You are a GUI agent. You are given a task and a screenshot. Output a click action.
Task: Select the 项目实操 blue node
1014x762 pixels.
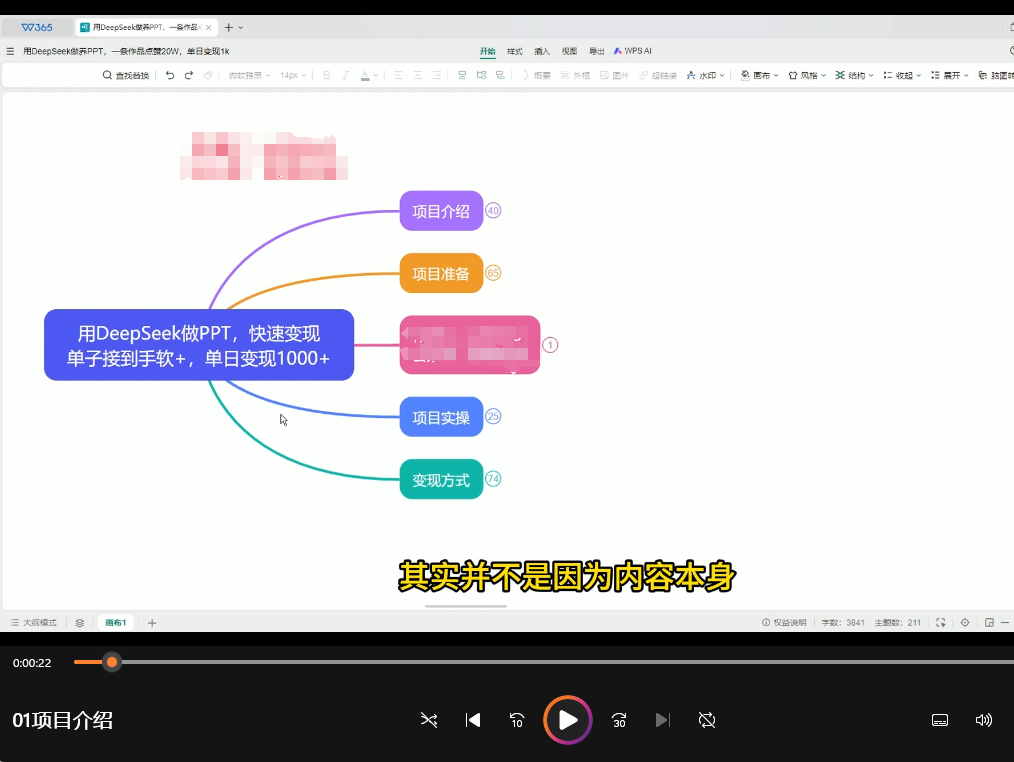(x=441, y=417)
